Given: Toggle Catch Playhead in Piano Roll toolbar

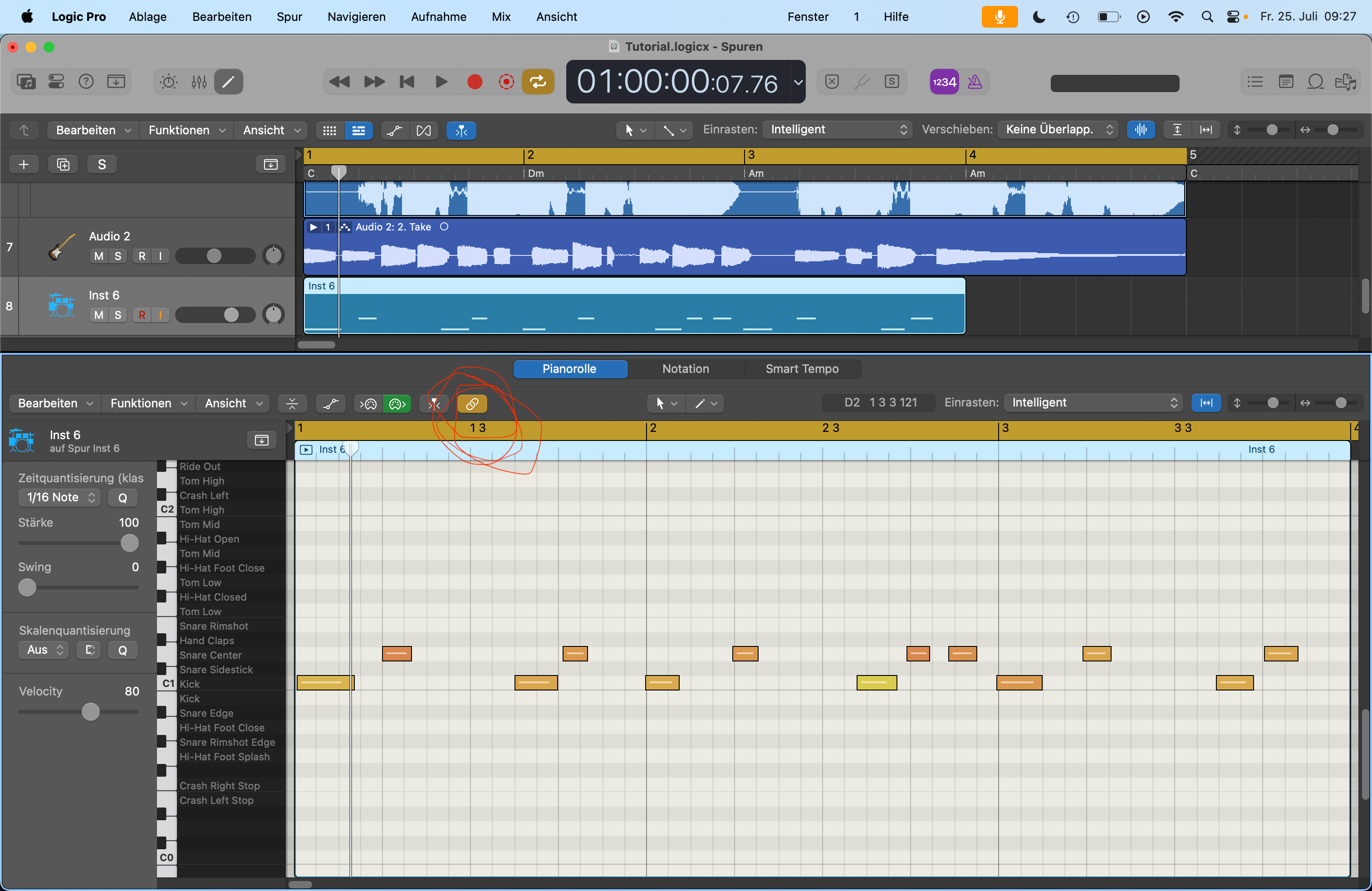Looking at the screenshot, I should [x=435, y=404].
